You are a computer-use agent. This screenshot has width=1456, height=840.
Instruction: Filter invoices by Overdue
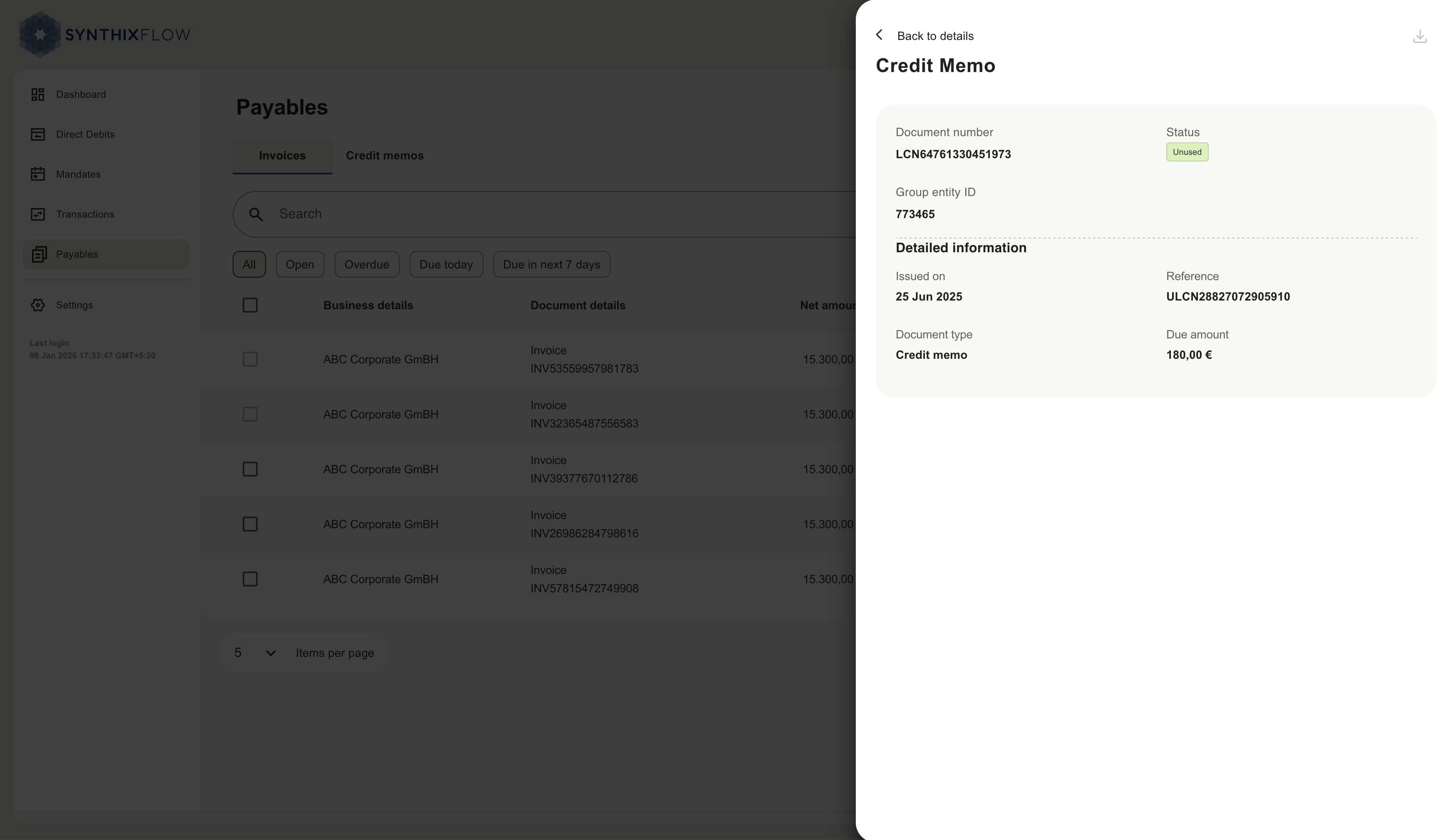[367, 264]
